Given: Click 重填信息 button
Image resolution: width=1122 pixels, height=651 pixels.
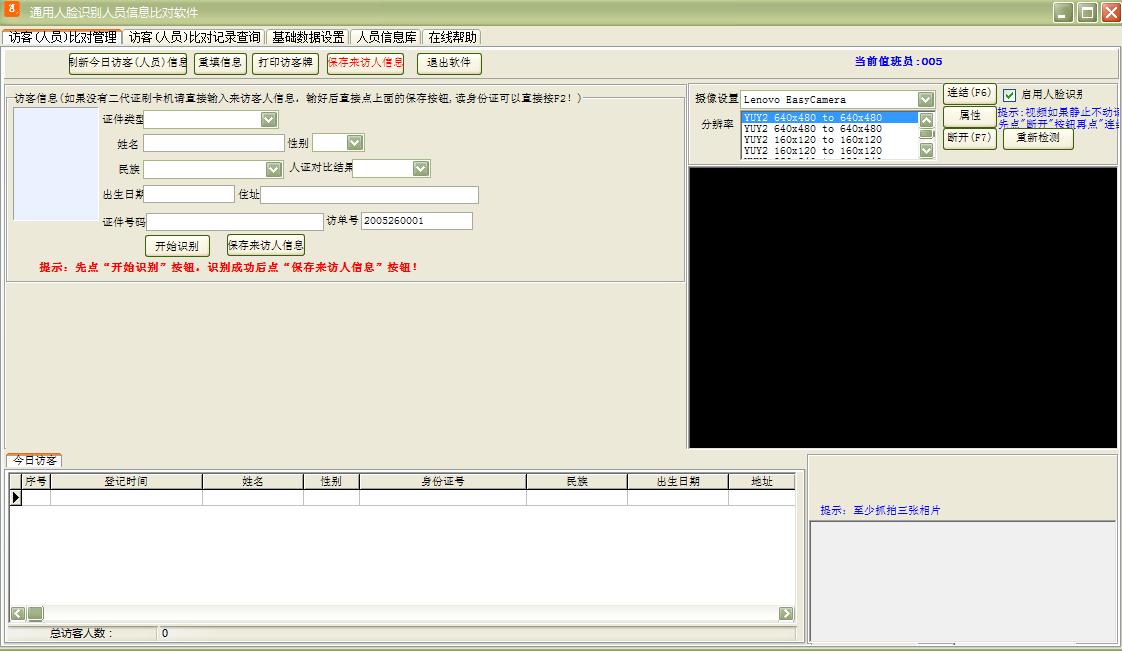Looking at the screenshot, I should 220,63.
